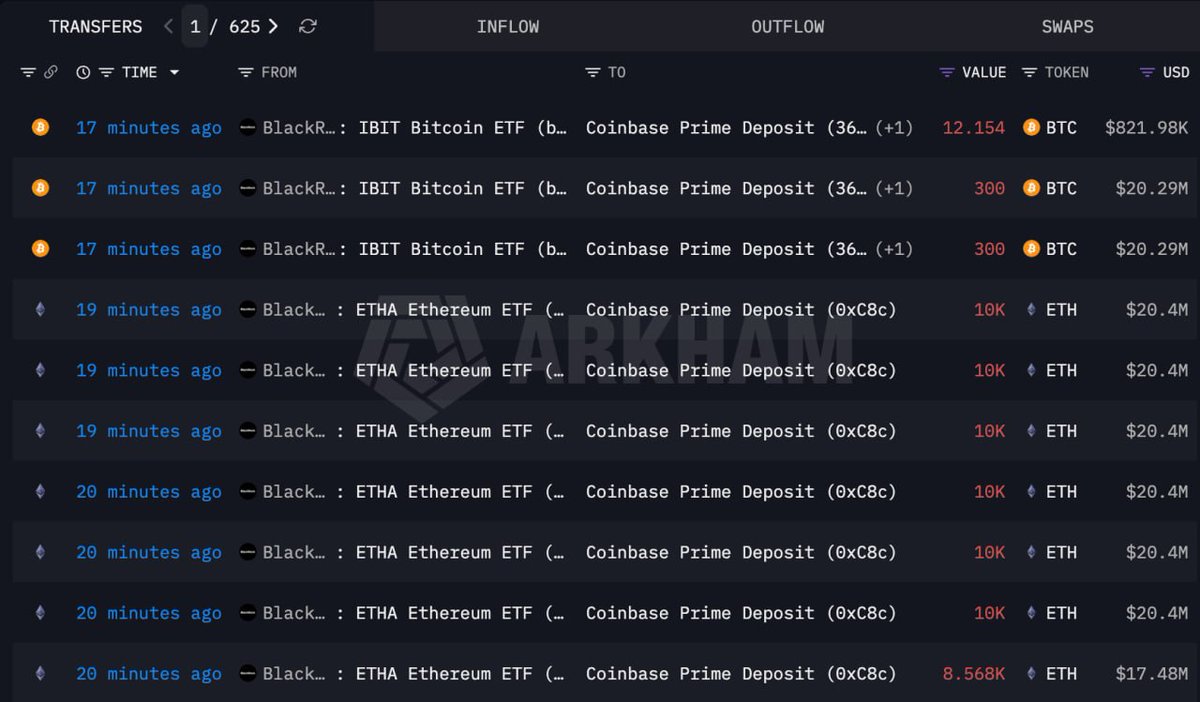Open the TOKEN column filter

1029,72
